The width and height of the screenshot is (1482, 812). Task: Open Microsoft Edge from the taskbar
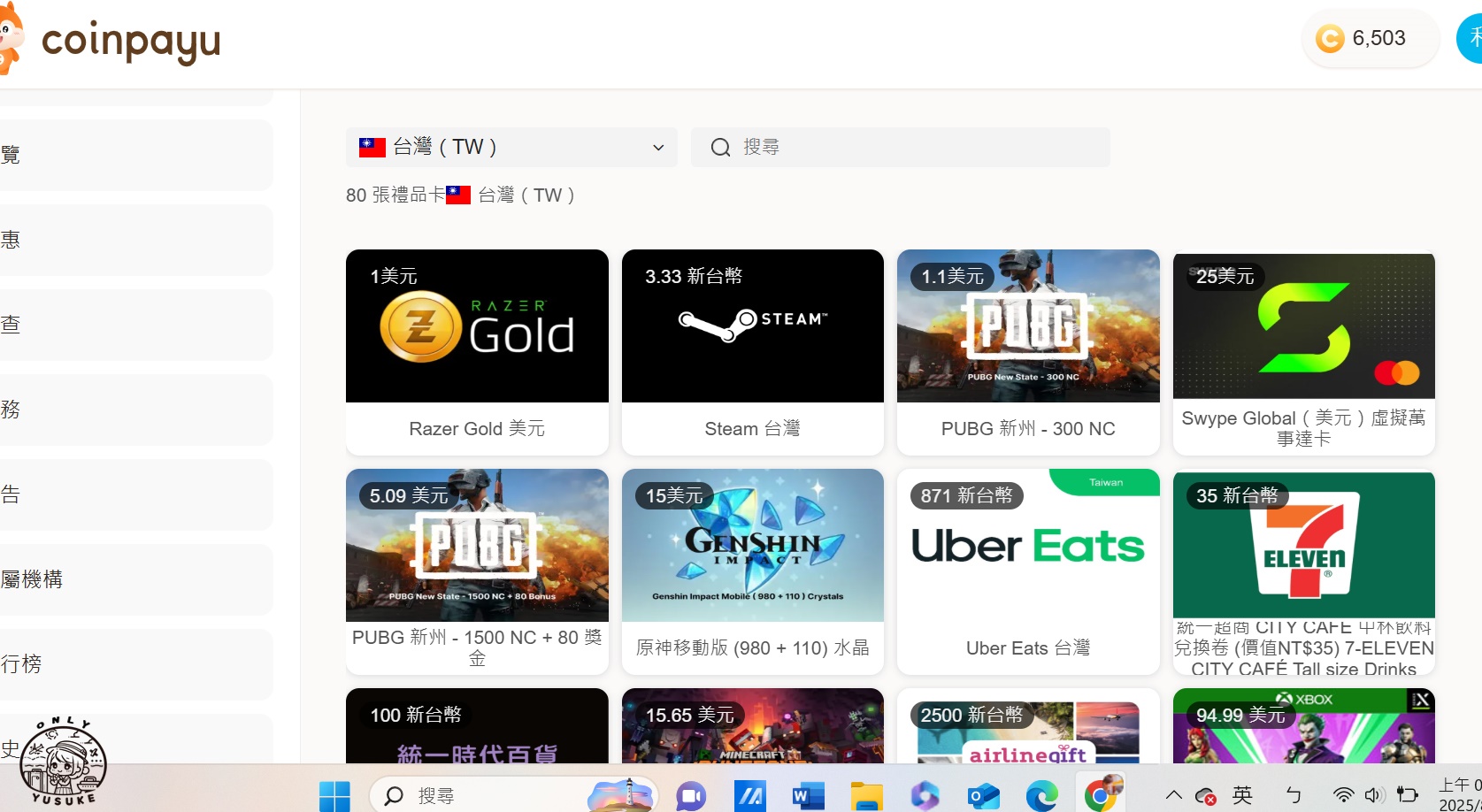1041,796
